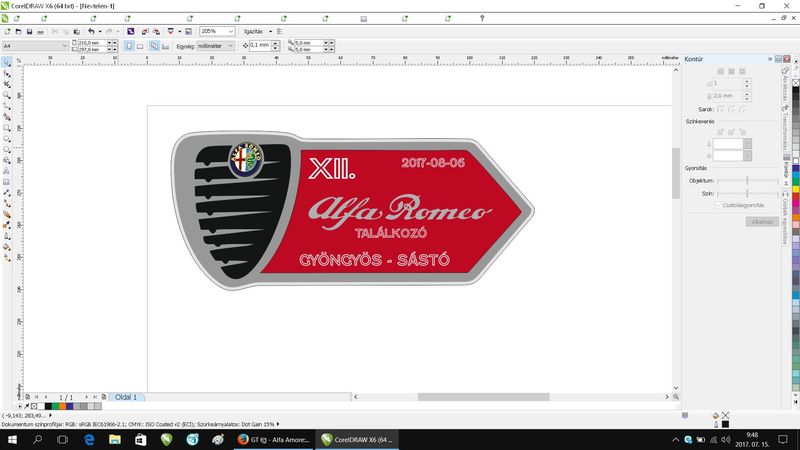Open the Export button in toolbar
Viewport: 800px width, 450px height.
(156, 32)
